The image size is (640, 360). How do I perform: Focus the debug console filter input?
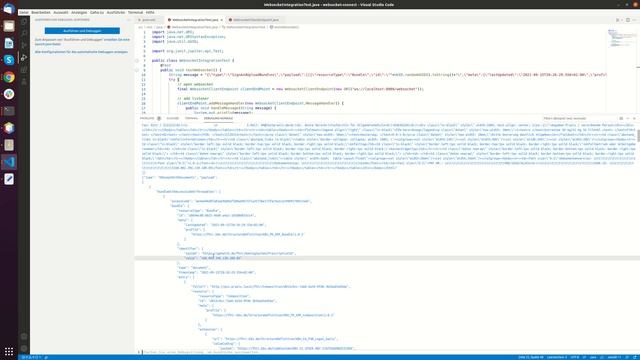coord(579,118)
